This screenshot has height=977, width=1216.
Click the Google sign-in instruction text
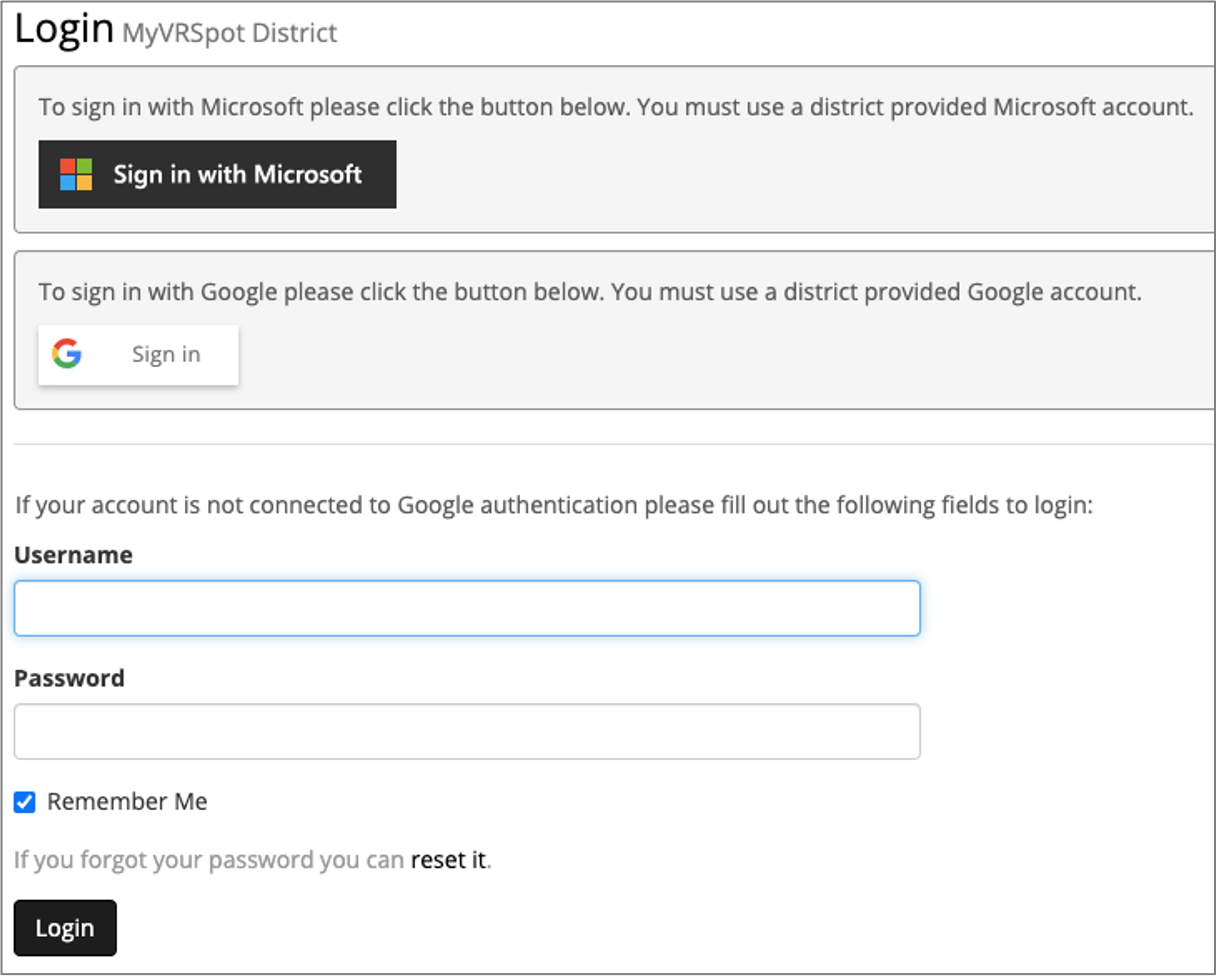coord(590,293)
